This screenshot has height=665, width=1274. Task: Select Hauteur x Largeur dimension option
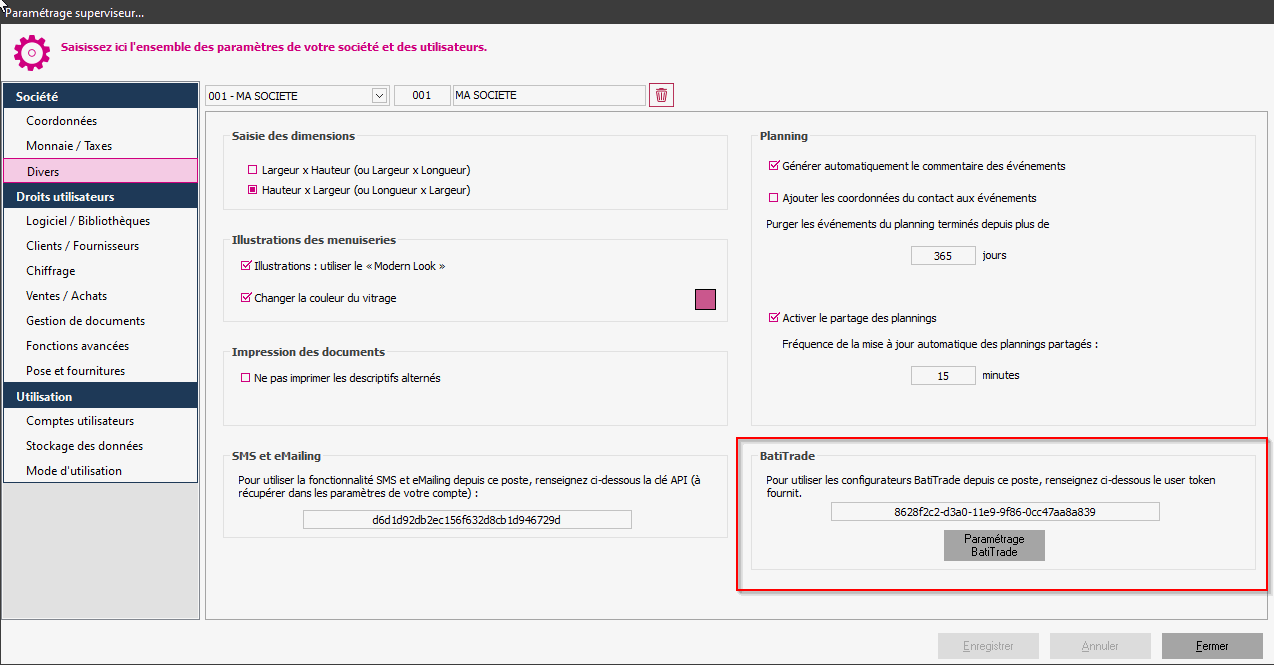253,189
